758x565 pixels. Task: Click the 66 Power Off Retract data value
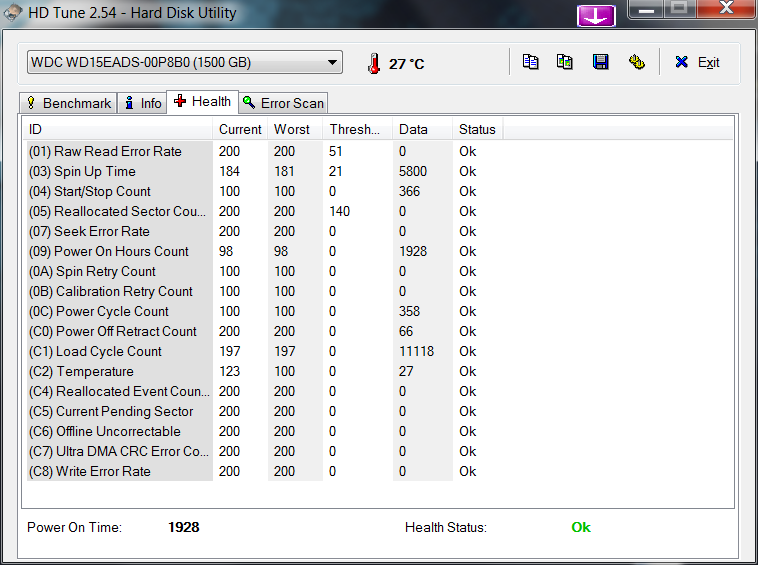406,332
